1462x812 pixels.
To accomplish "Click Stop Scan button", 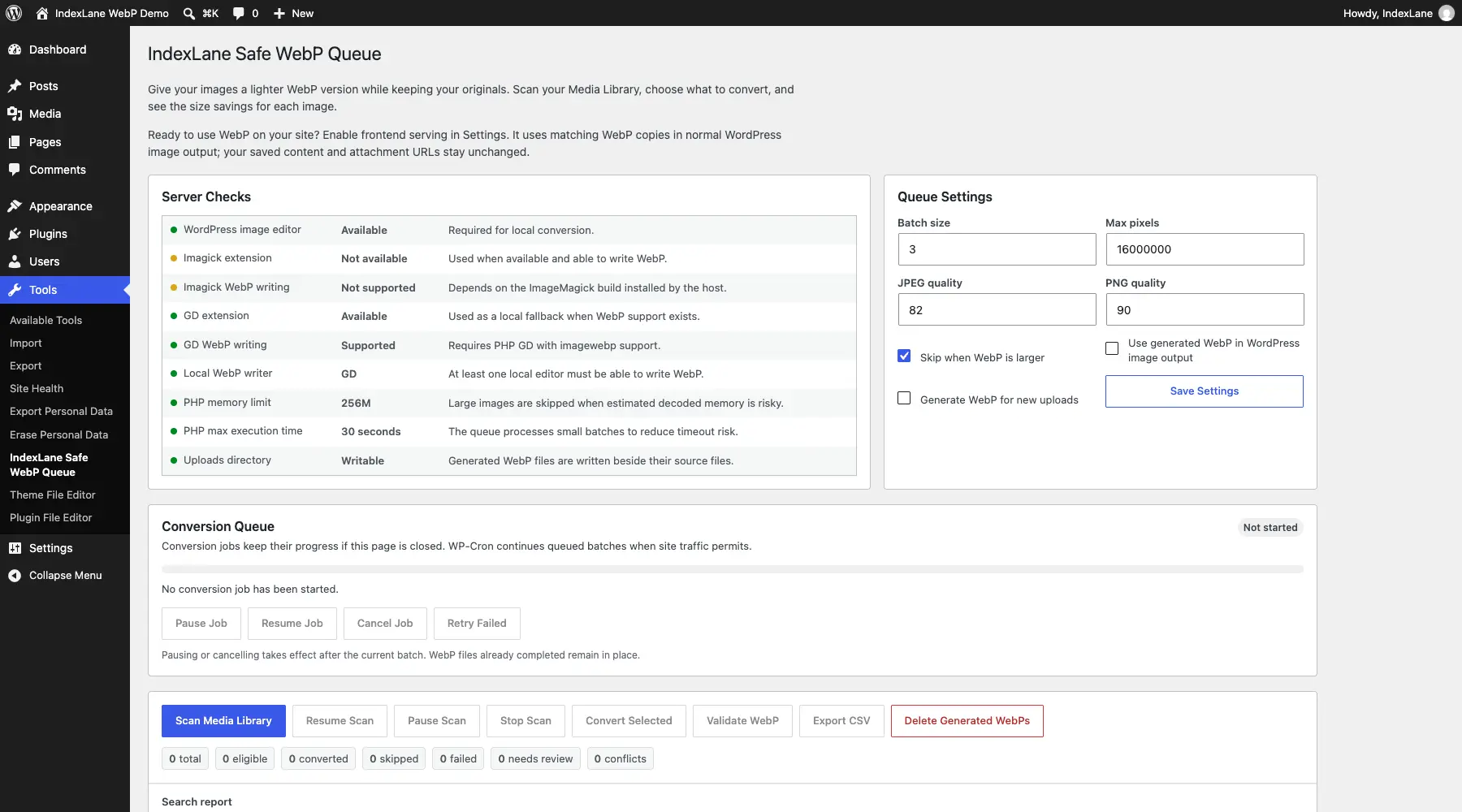I will [526, 721].
